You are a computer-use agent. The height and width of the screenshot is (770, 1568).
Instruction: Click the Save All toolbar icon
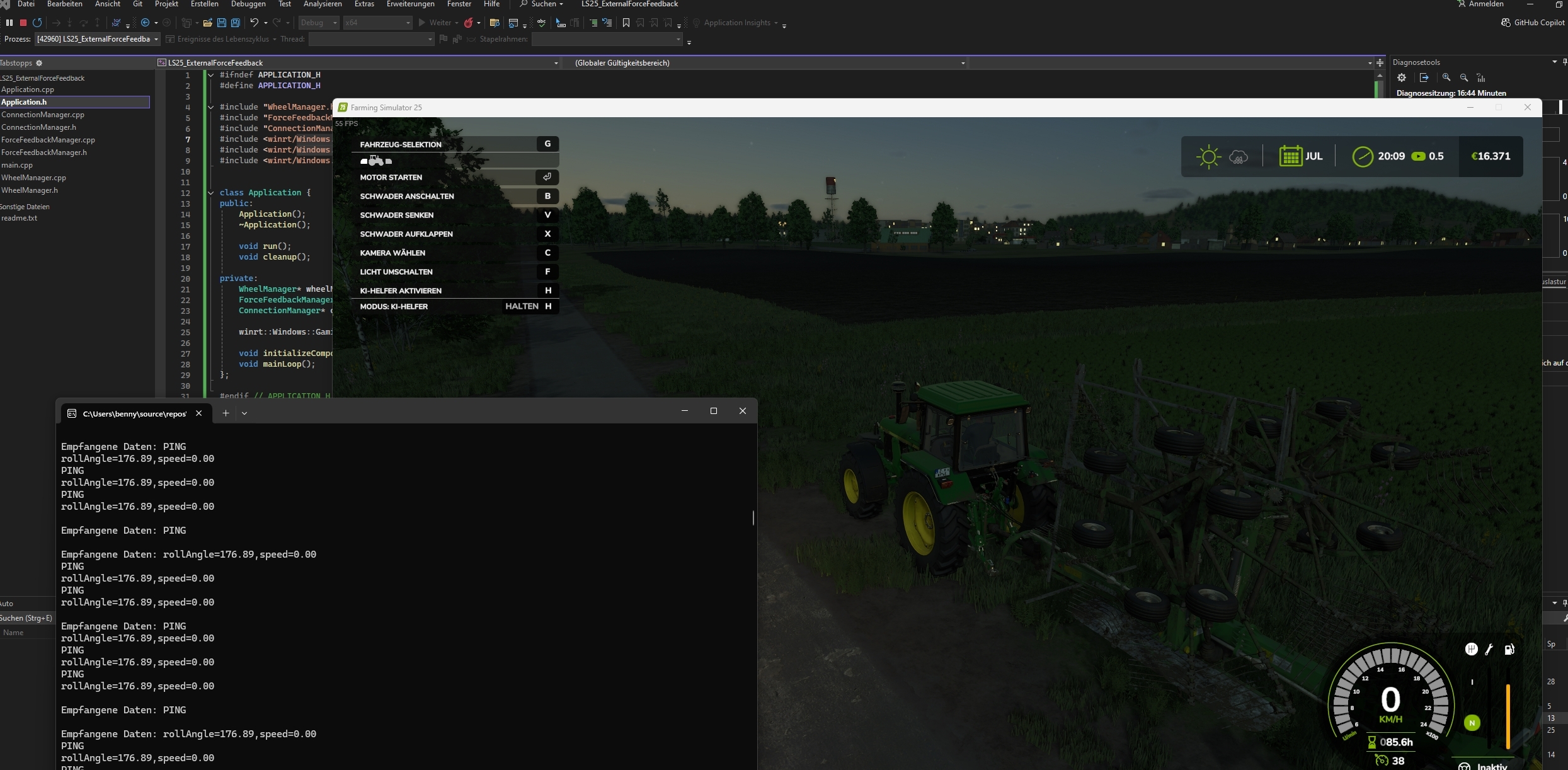point(235,23)
